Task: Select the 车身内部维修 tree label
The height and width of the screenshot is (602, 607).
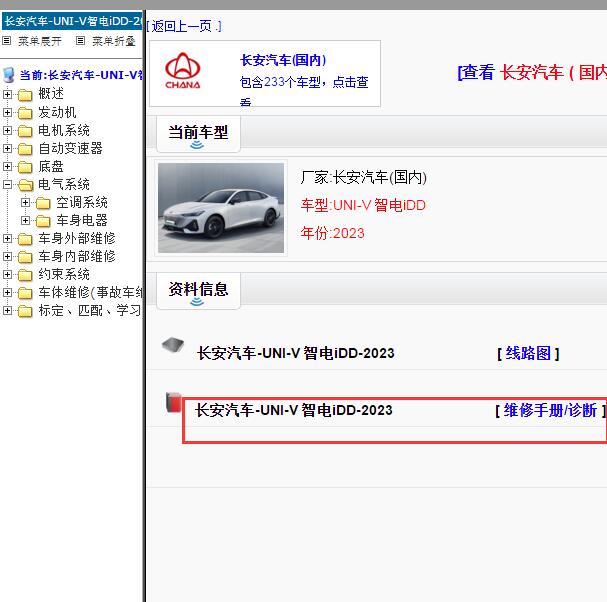Action: (77, 256)
